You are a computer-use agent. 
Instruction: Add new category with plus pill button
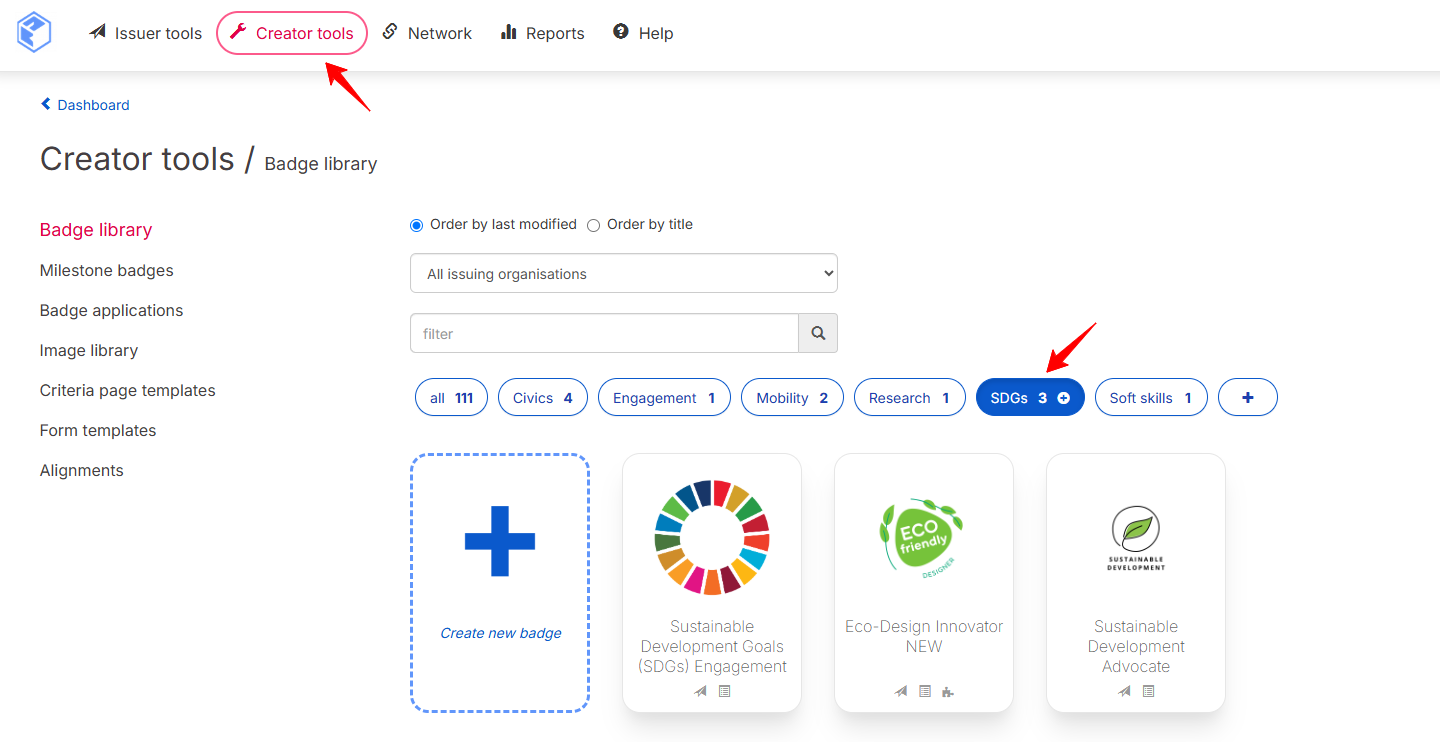coord(1247,397)
